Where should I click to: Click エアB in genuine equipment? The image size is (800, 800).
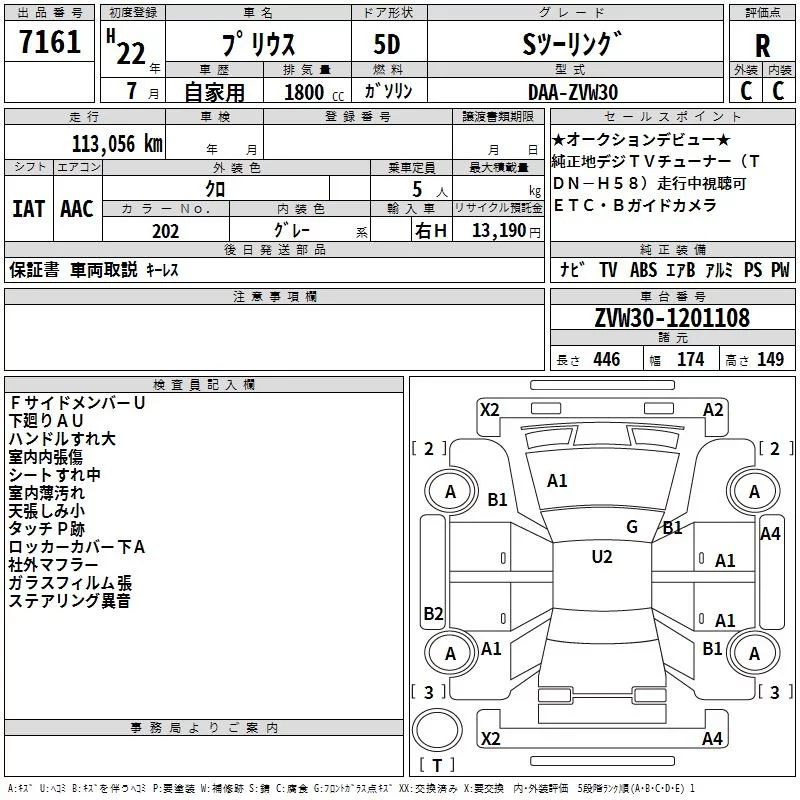coord(681,270)
